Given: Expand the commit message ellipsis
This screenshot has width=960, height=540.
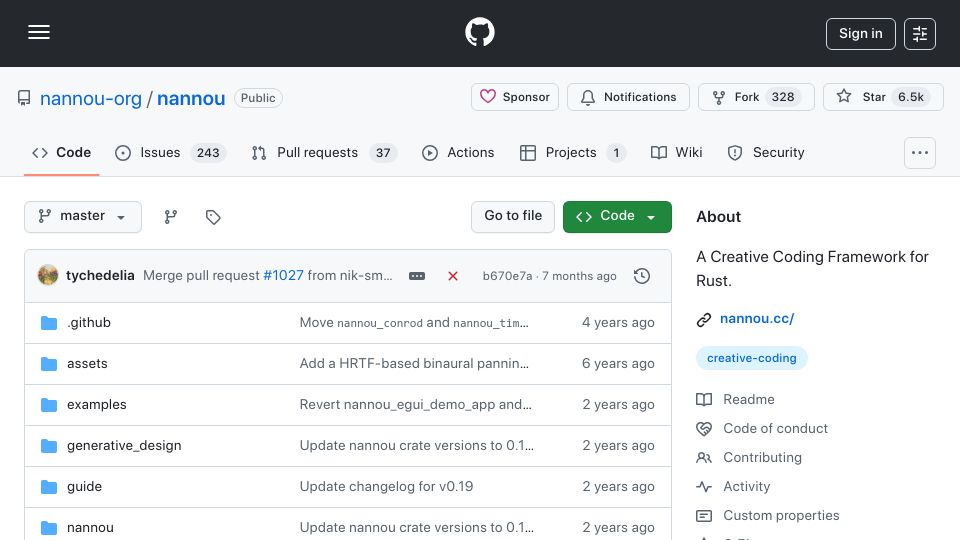Looking at the screenshot, I should click(417, 276).
